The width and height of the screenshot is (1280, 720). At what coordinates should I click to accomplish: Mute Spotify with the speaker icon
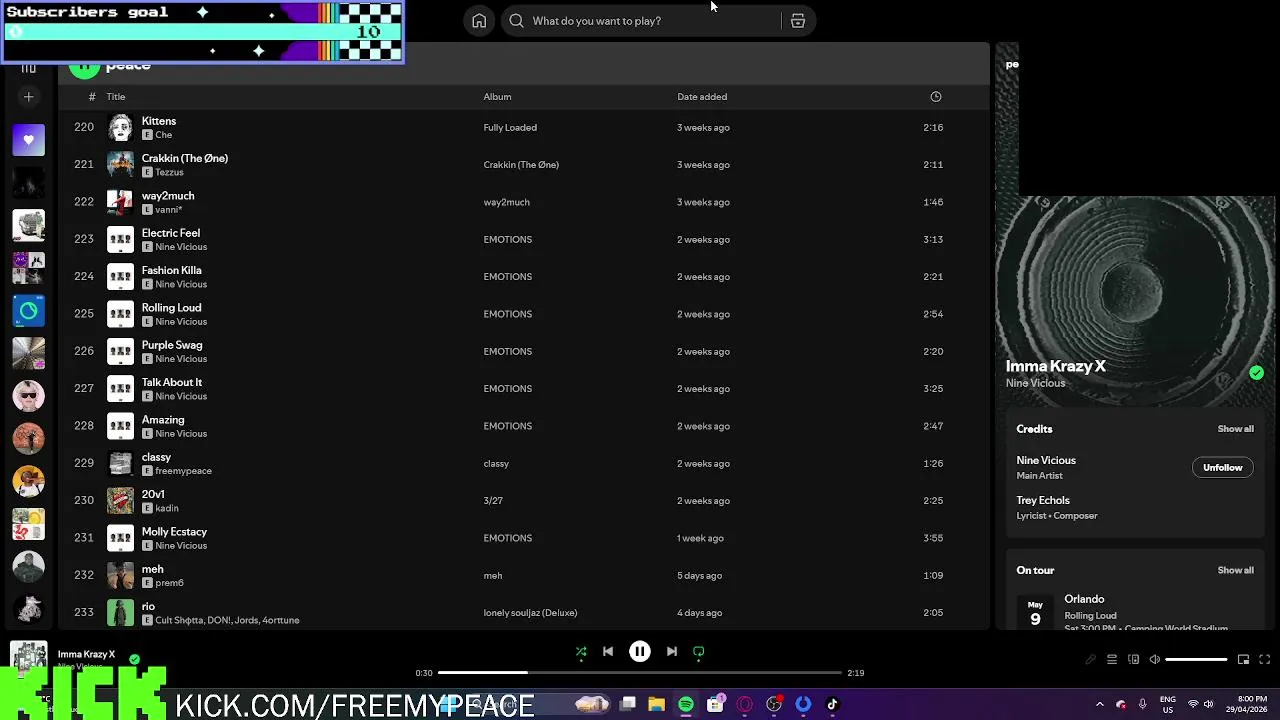pos(1155,660)
